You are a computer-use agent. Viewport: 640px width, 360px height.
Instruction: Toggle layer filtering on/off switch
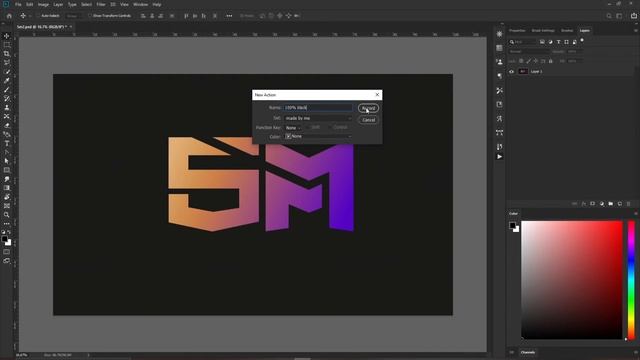point(582,40)
